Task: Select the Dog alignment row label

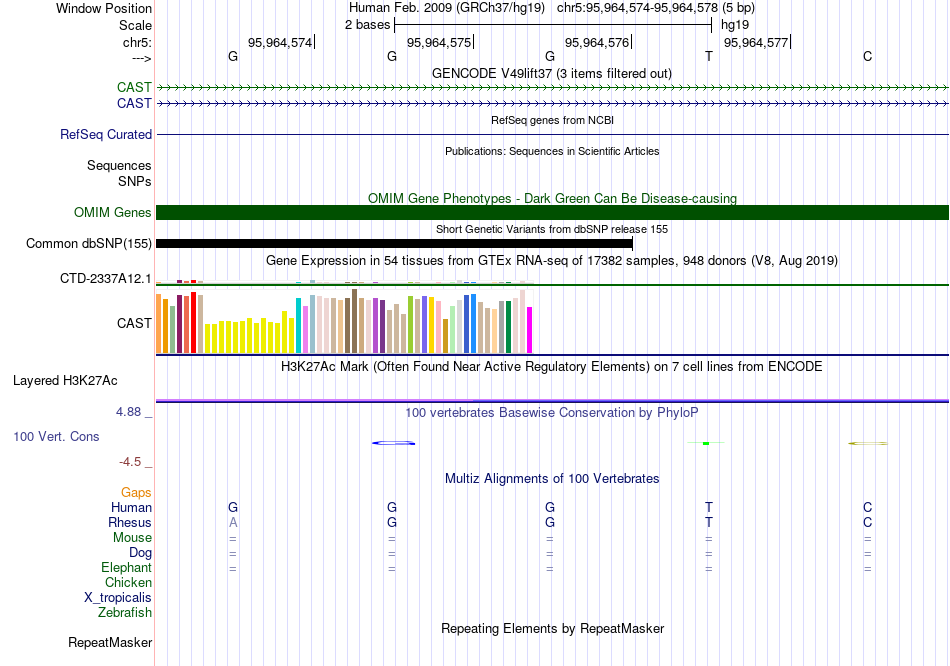Action: 140,553
